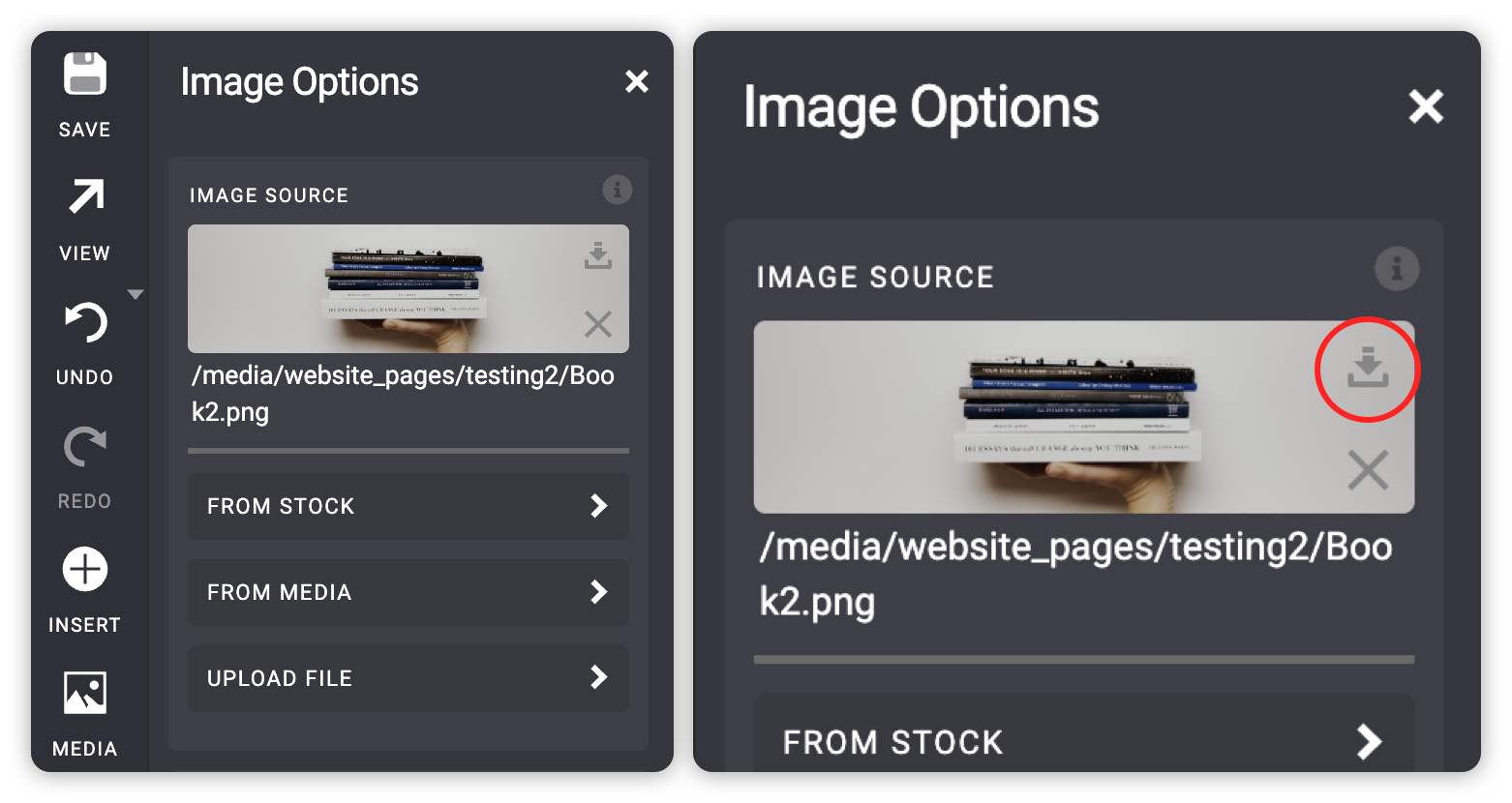Viewport: 1512px width, 803px height.
Task: Remove image using X in enlarged right panel
Action: point(1368,471)
